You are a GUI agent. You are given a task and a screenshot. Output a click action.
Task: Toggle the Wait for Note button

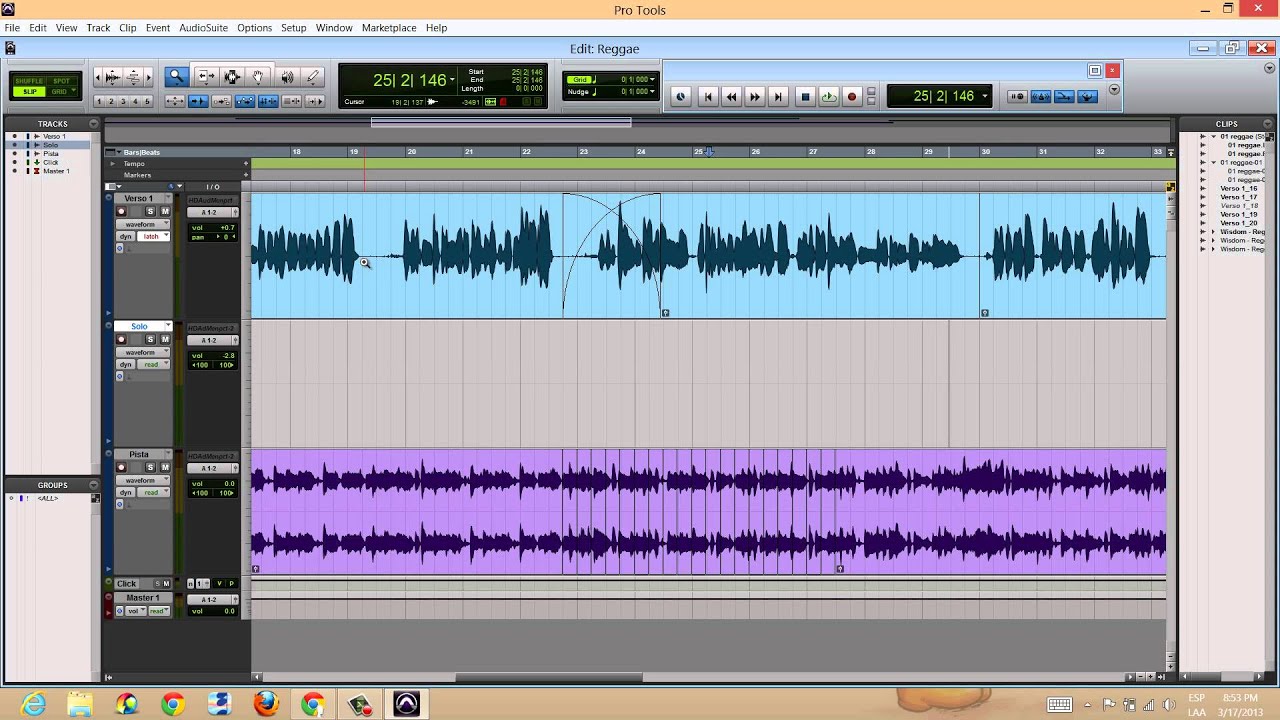pyautogui.click(x=1017, y=97)
